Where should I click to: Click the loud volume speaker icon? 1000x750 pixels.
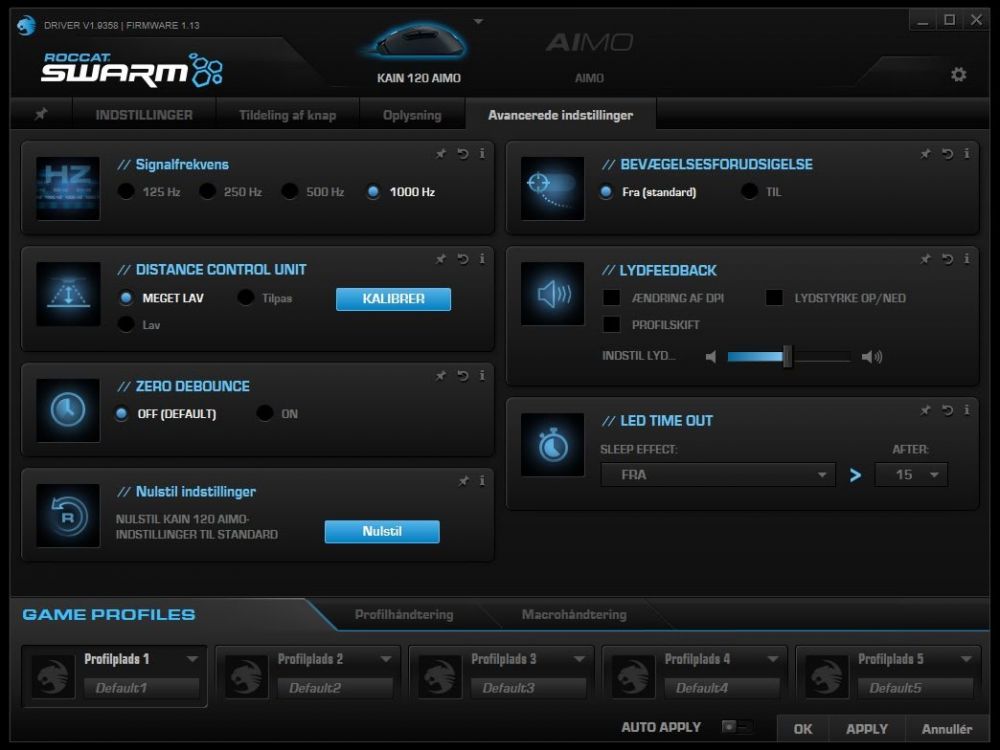click(x=872, y=357)
